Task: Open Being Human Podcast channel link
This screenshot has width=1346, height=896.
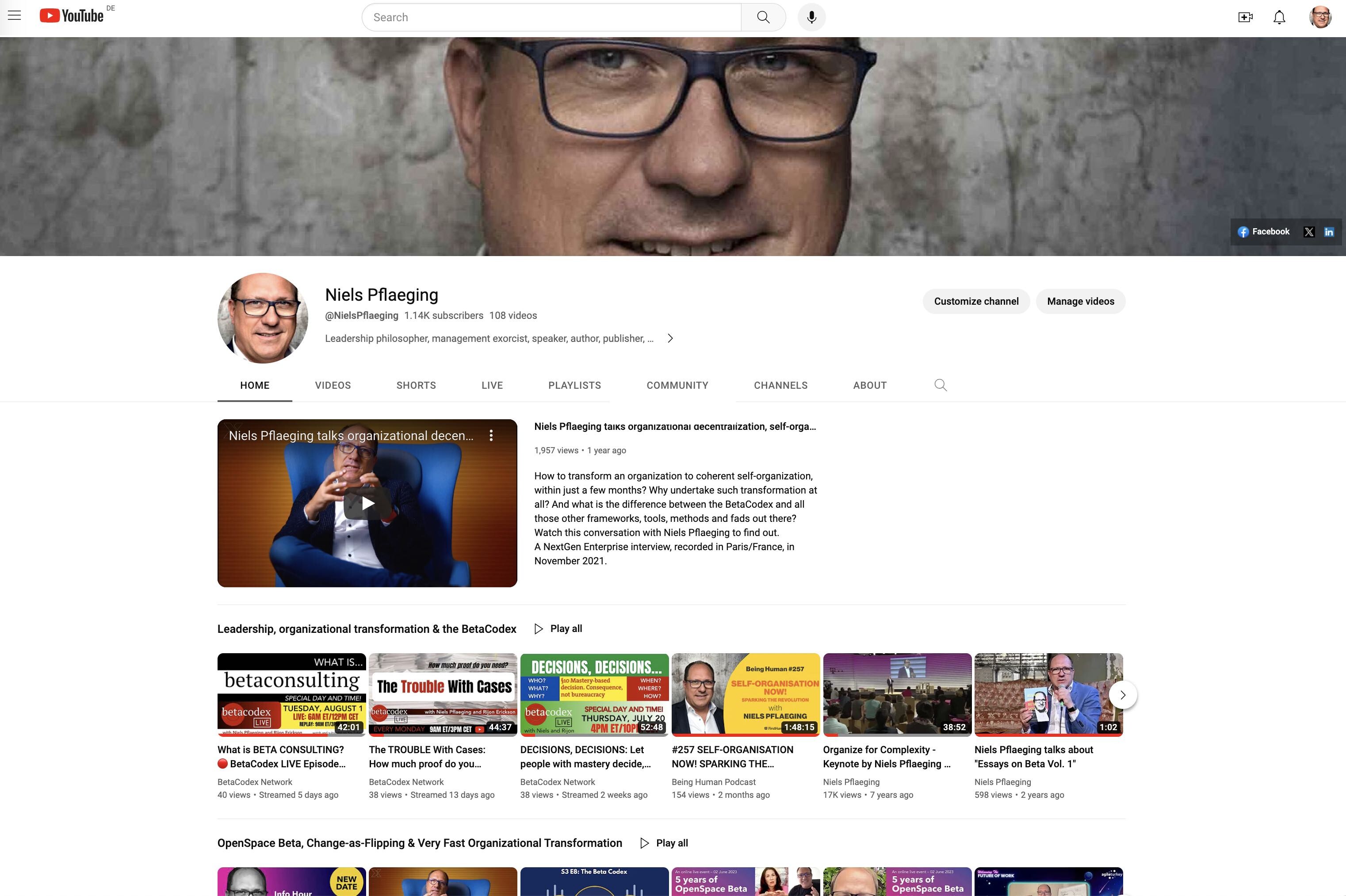Action: tap(714, 782)
